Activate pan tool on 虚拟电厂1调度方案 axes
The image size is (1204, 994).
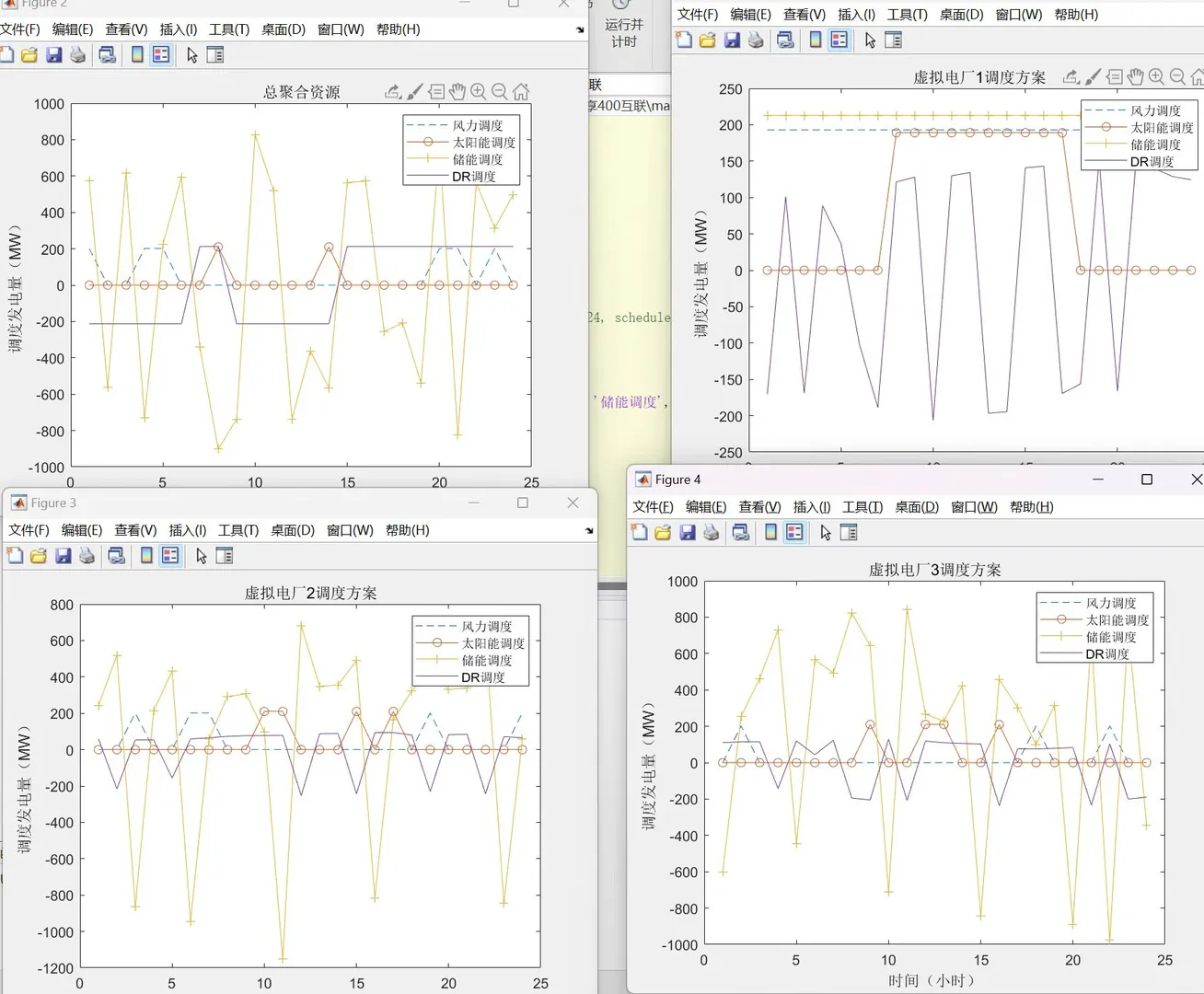pos(1136,77)
